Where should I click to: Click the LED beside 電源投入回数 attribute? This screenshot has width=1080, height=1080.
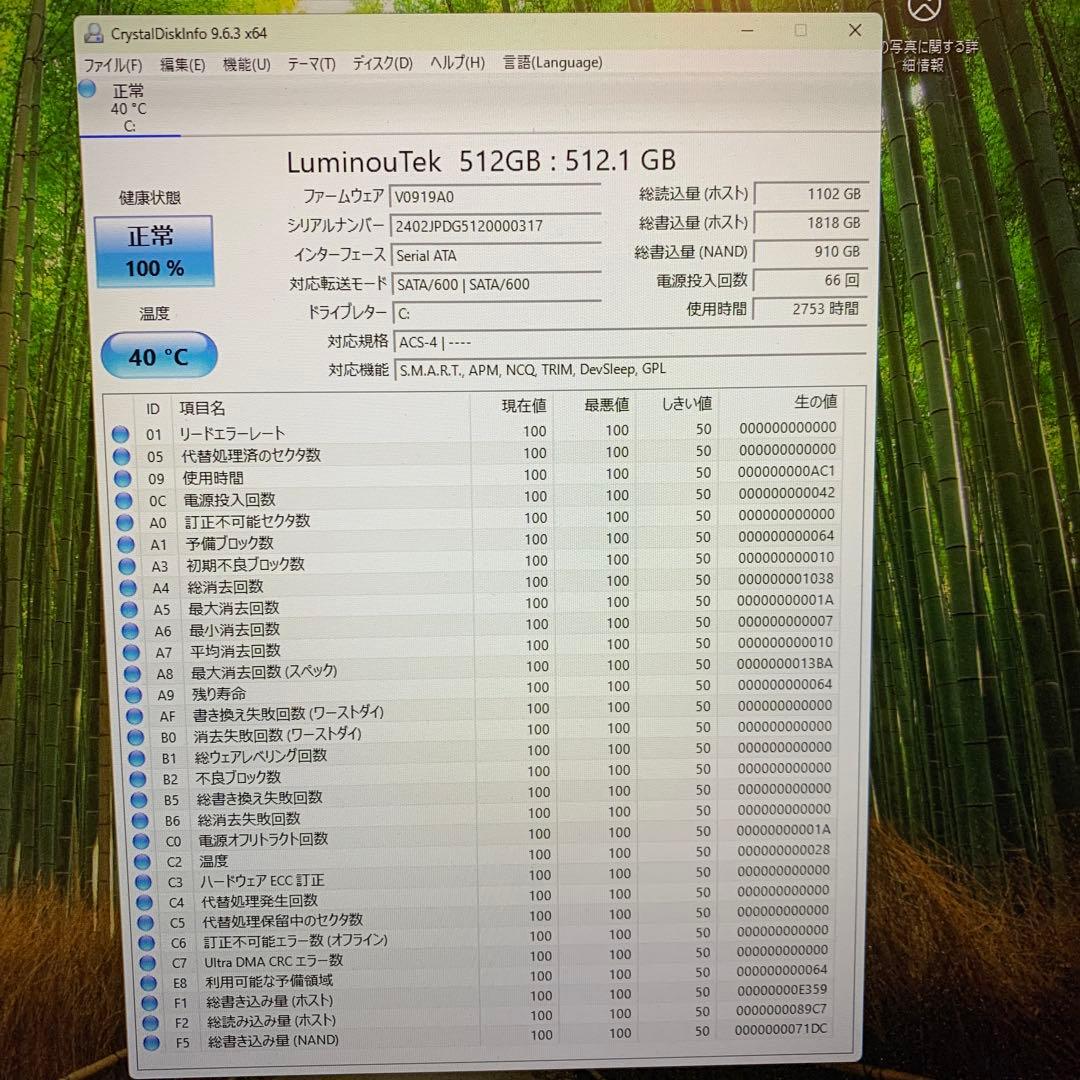point(121,498)
